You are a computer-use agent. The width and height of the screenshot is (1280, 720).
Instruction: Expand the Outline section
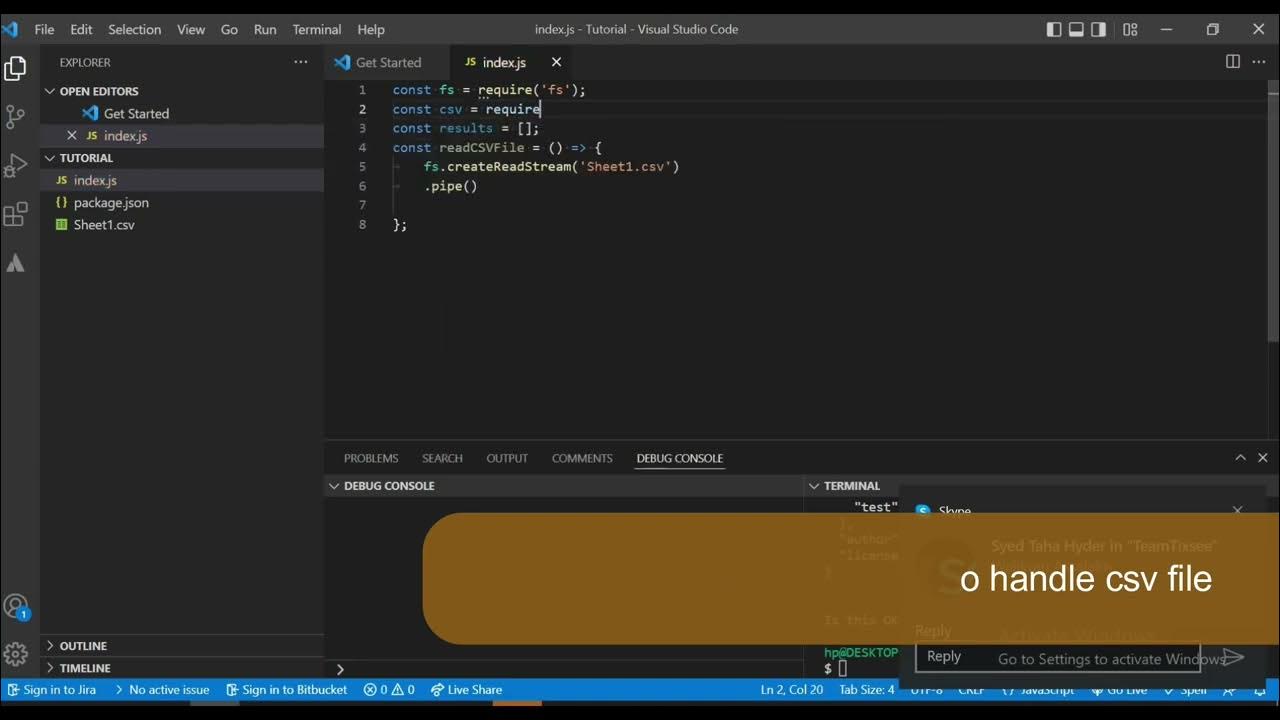click(x=181, y=646)
